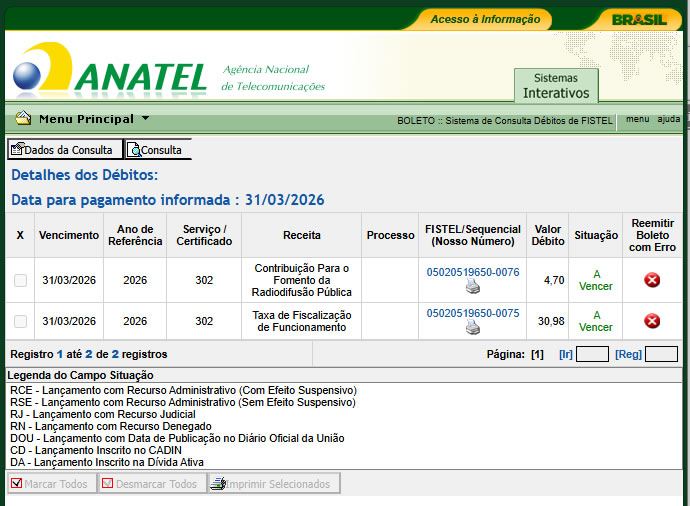The height and width of the screenshot is (506, 690).
Task: Switch to the Consulta tab
Action: coord(157,150)
